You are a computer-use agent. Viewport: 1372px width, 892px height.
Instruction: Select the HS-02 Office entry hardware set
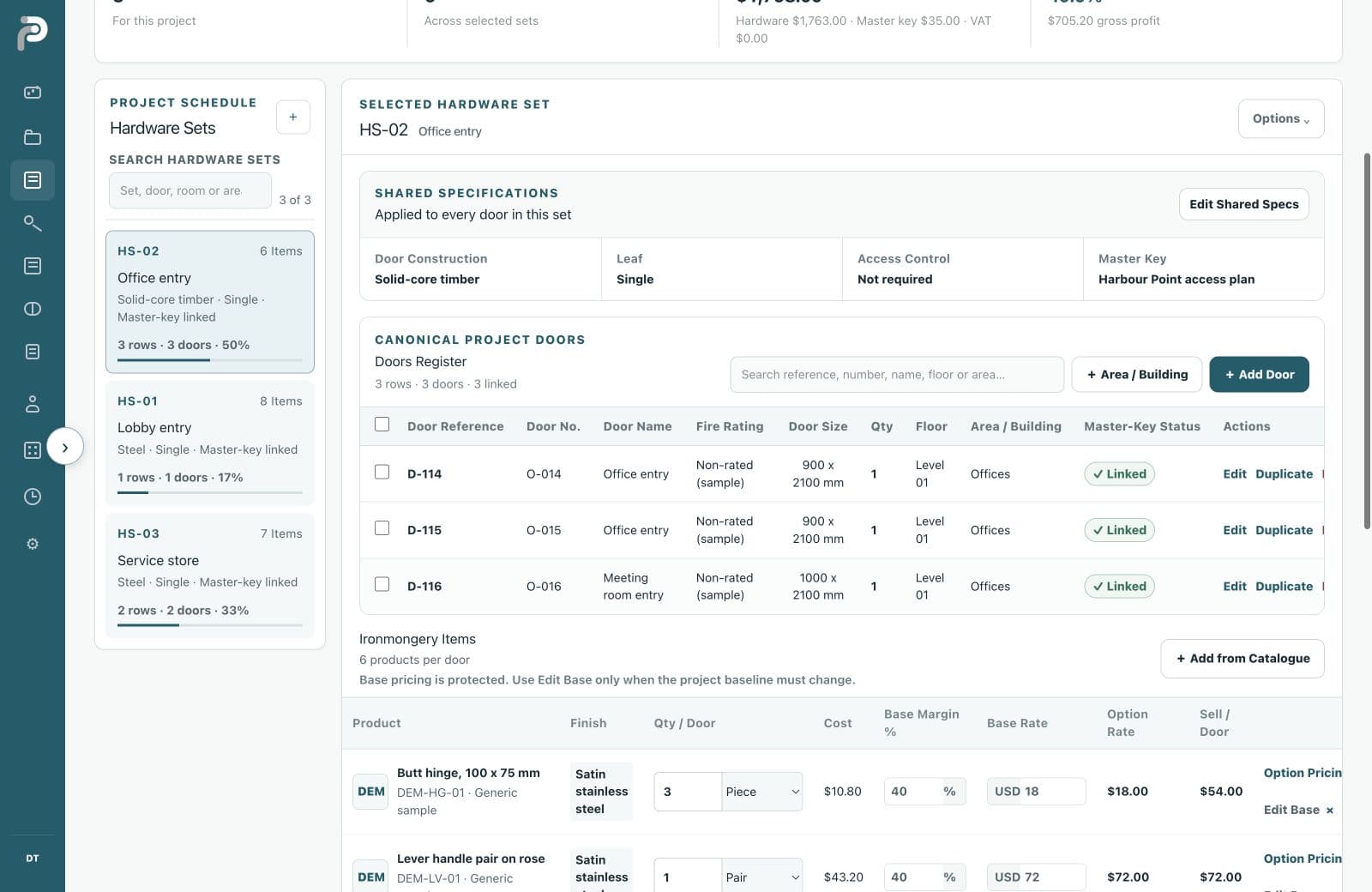210,302
